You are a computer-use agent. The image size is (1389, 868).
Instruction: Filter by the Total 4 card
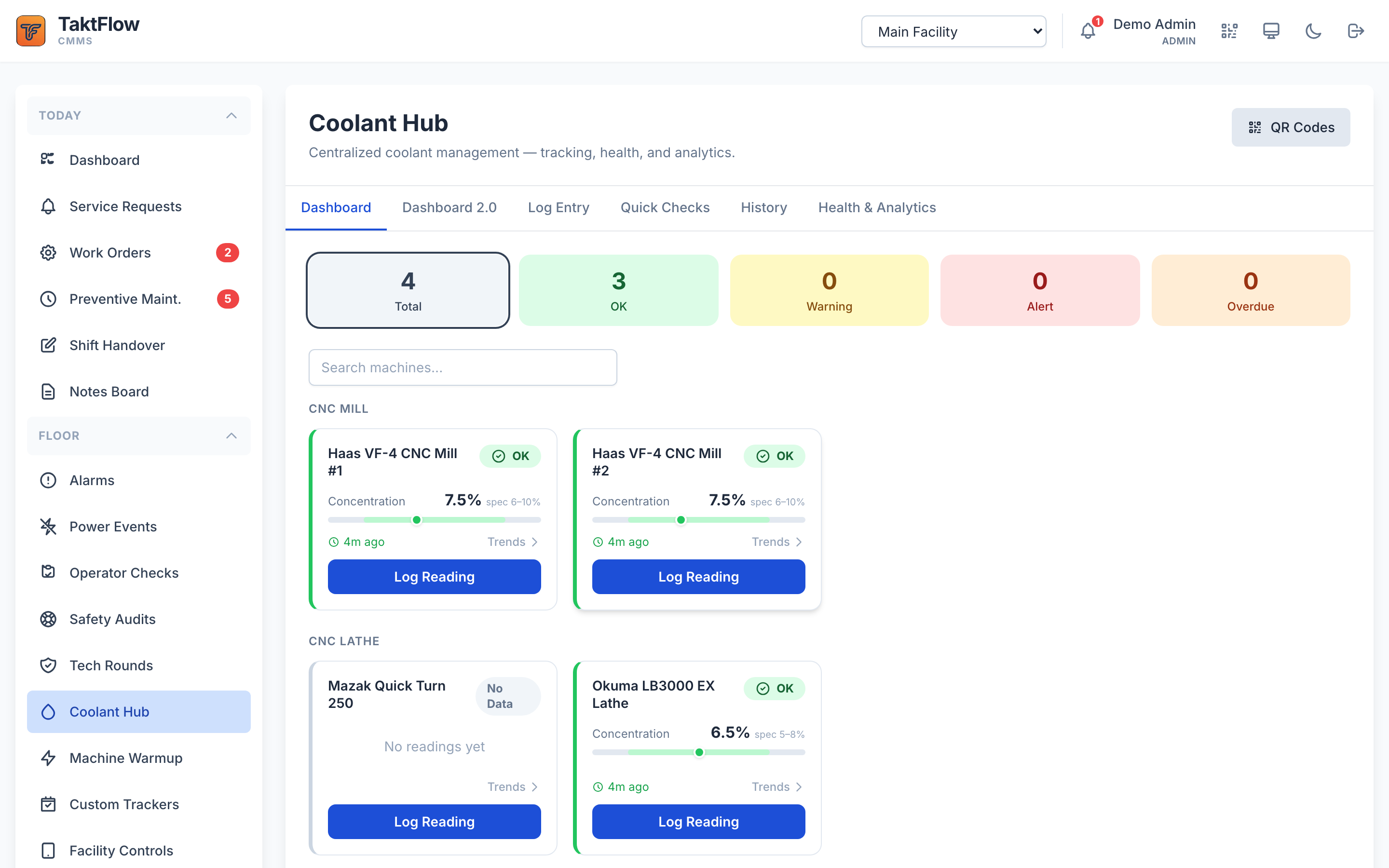pos(408,290)
